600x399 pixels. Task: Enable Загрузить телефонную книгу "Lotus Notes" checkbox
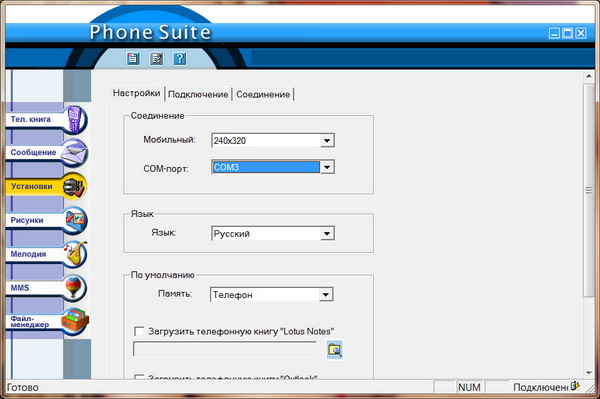(x=139, y=331)
